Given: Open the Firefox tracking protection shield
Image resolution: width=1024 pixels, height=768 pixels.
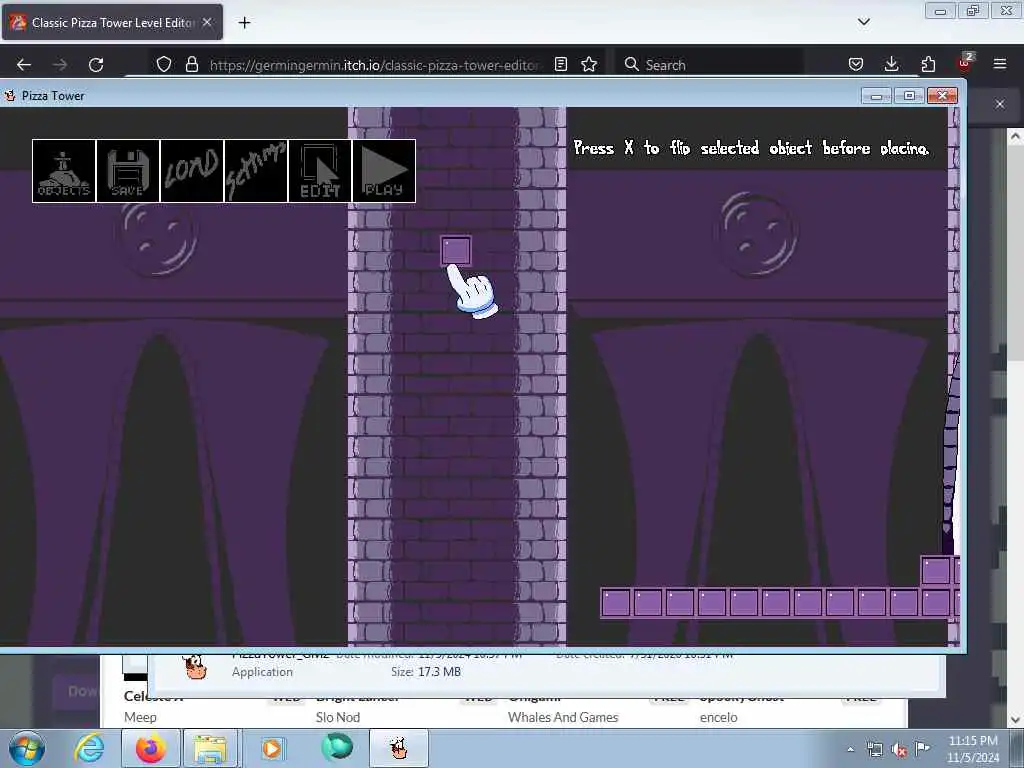Looking at the screenshot, I should click(164, 64).
